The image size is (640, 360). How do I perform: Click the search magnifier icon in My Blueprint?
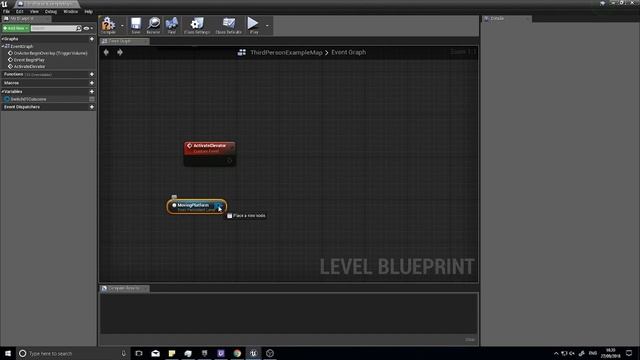[x=79, y=28]
